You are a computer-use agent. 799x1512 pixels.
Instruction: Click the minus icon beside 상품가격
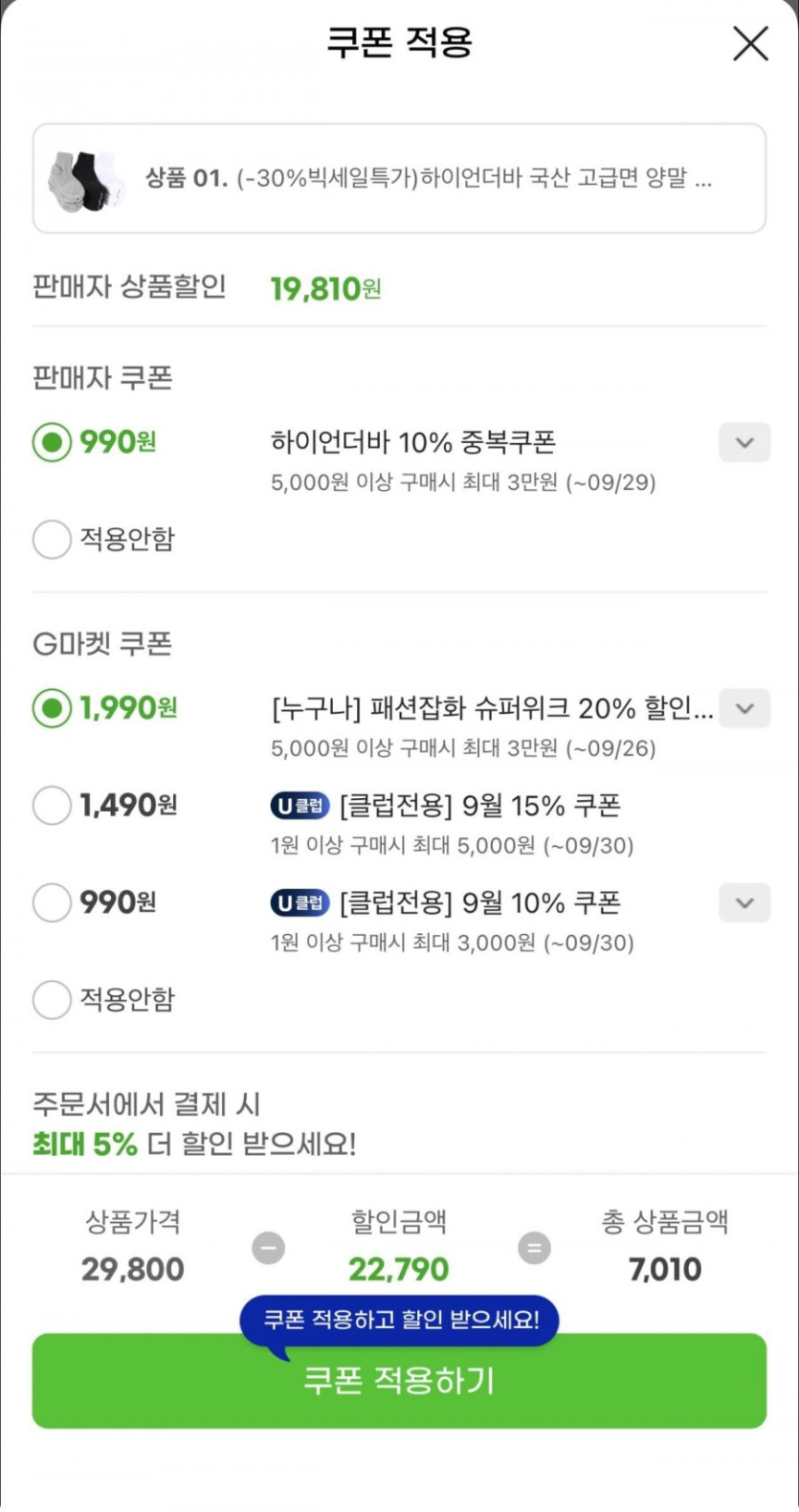pos(268,1248)
